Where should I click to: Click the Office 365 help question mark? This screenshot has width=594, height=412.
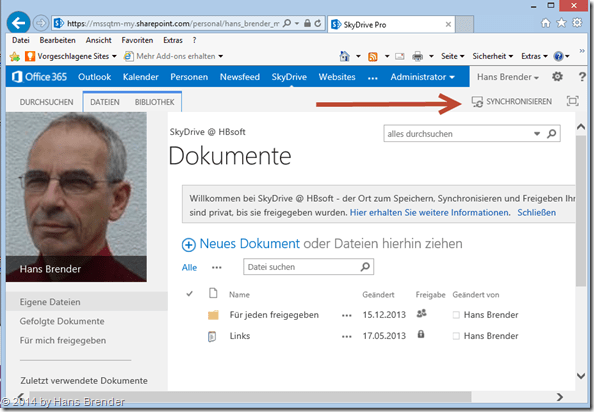(582, 77)
